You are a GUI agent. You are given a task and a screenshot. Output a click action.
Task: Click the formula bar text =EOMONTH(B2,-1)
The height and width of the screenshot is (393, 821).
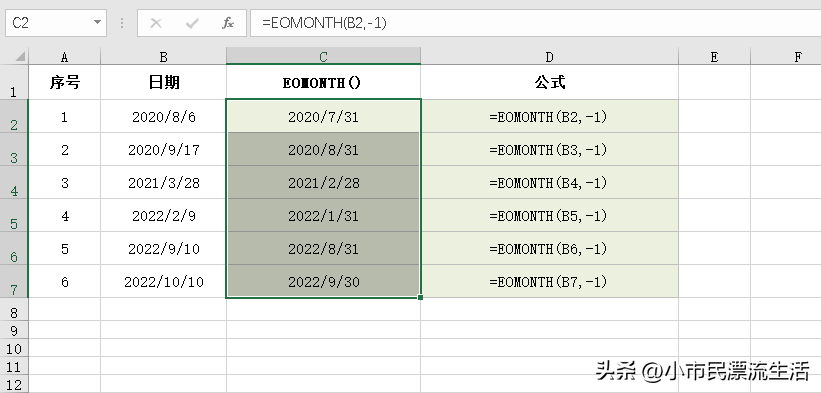click(324, 23)
